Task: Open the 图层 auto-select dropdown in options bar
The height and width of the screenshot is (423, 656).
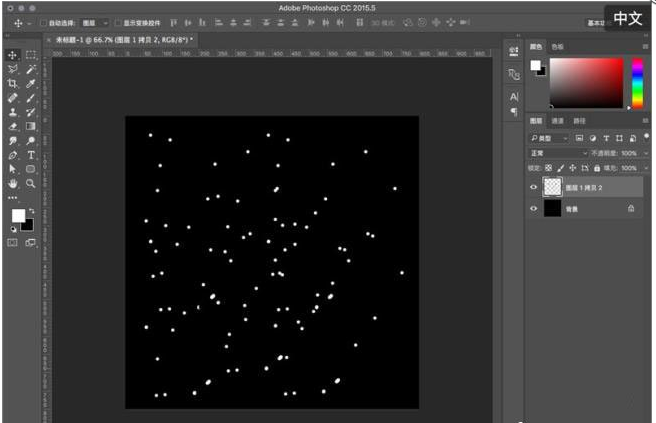Action: tap(95, 21)
